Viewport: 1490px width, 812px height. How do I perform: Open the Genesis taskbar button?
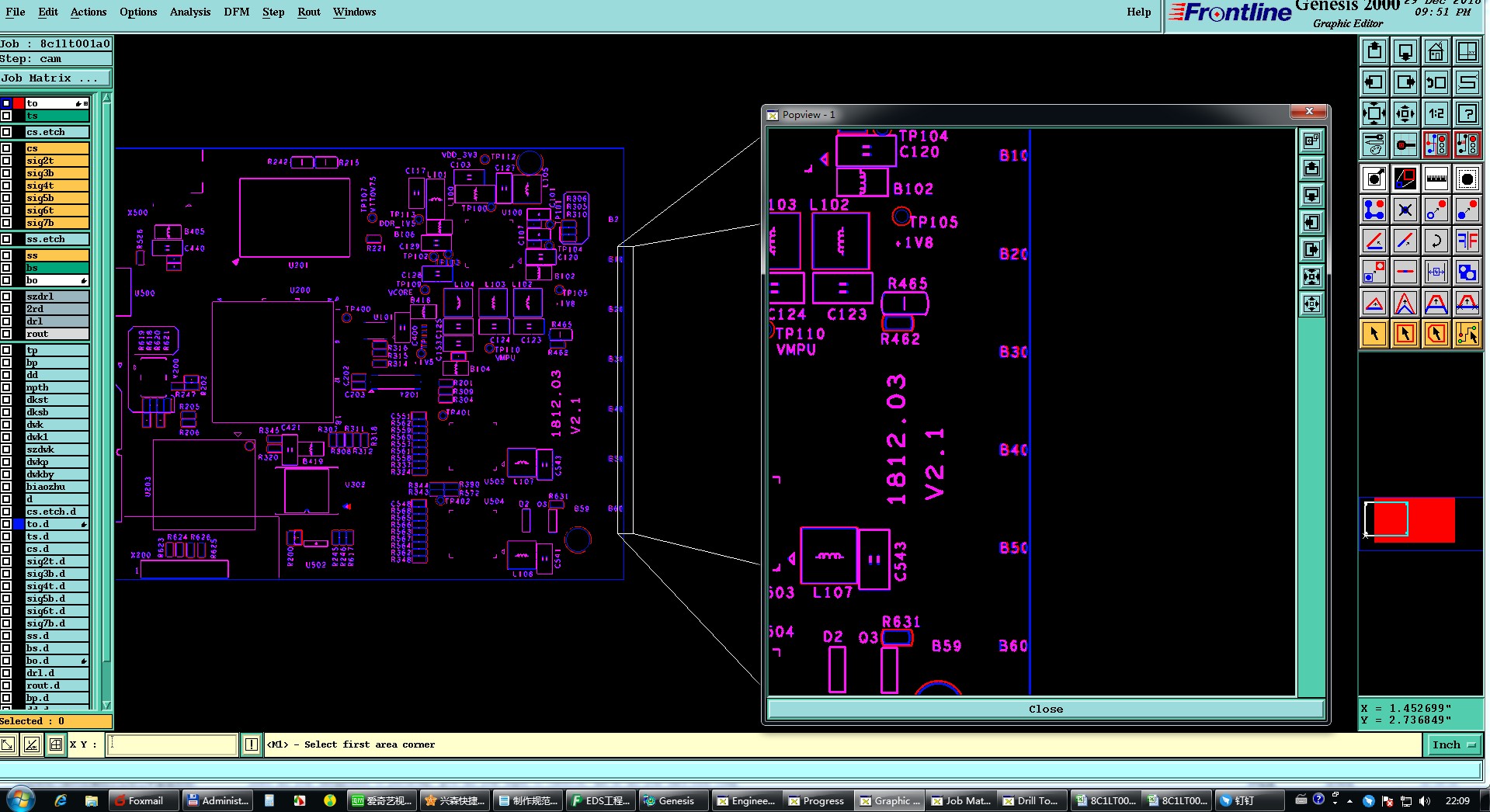[673, 800]
